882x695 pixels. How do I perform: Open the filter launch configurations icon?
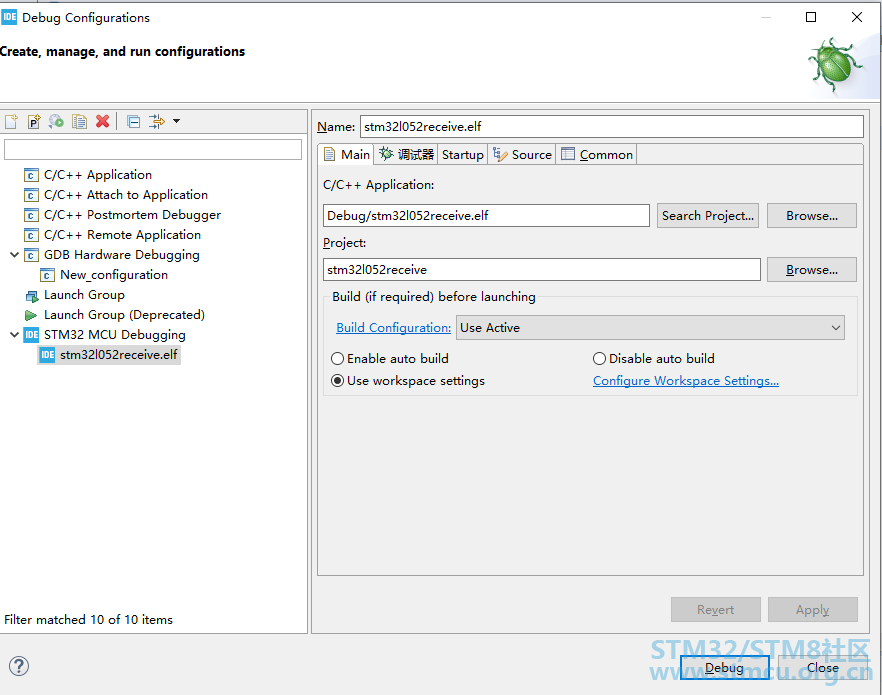[x=157, y=121]
